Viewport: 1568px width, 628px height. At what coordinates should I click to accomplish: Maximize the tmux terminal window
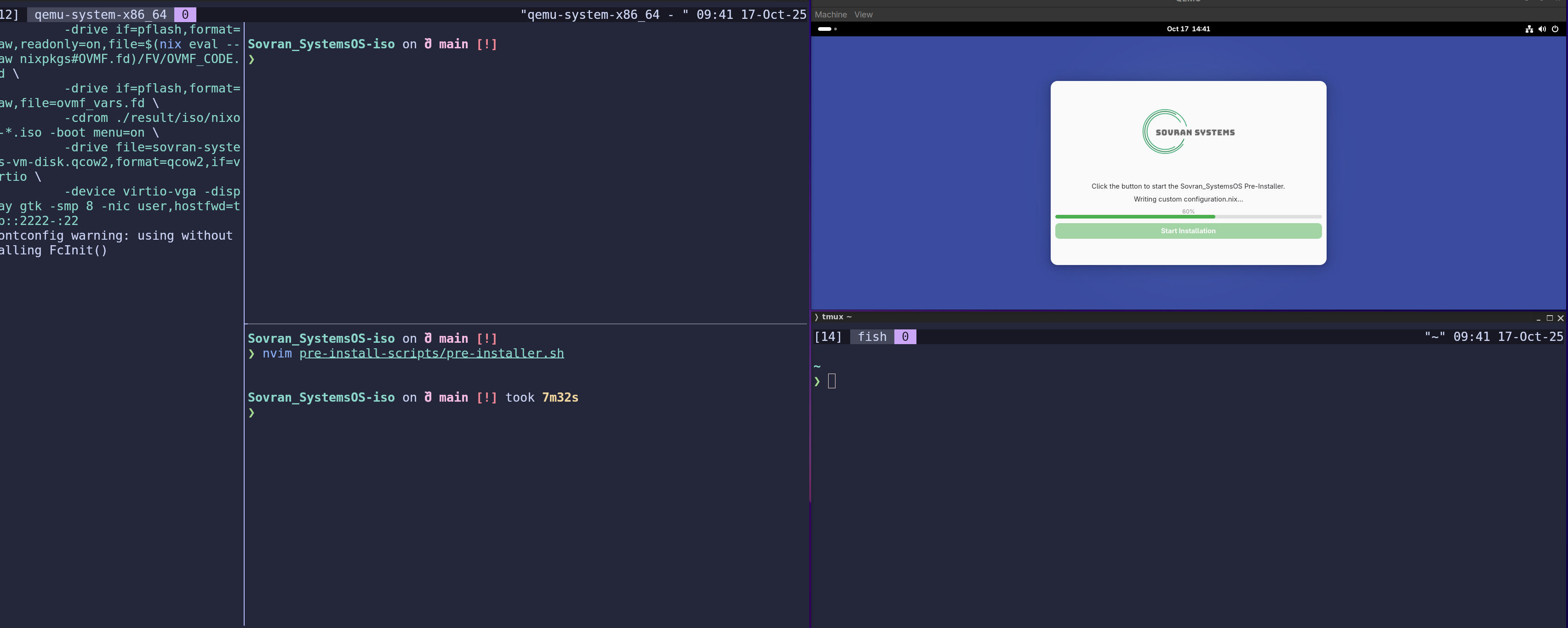1549,318
